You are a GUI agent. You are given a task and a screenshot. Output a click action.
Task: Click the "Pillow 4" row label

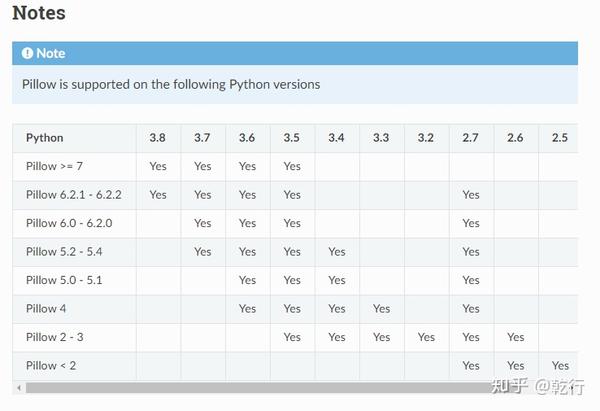(x=47, y=309)
